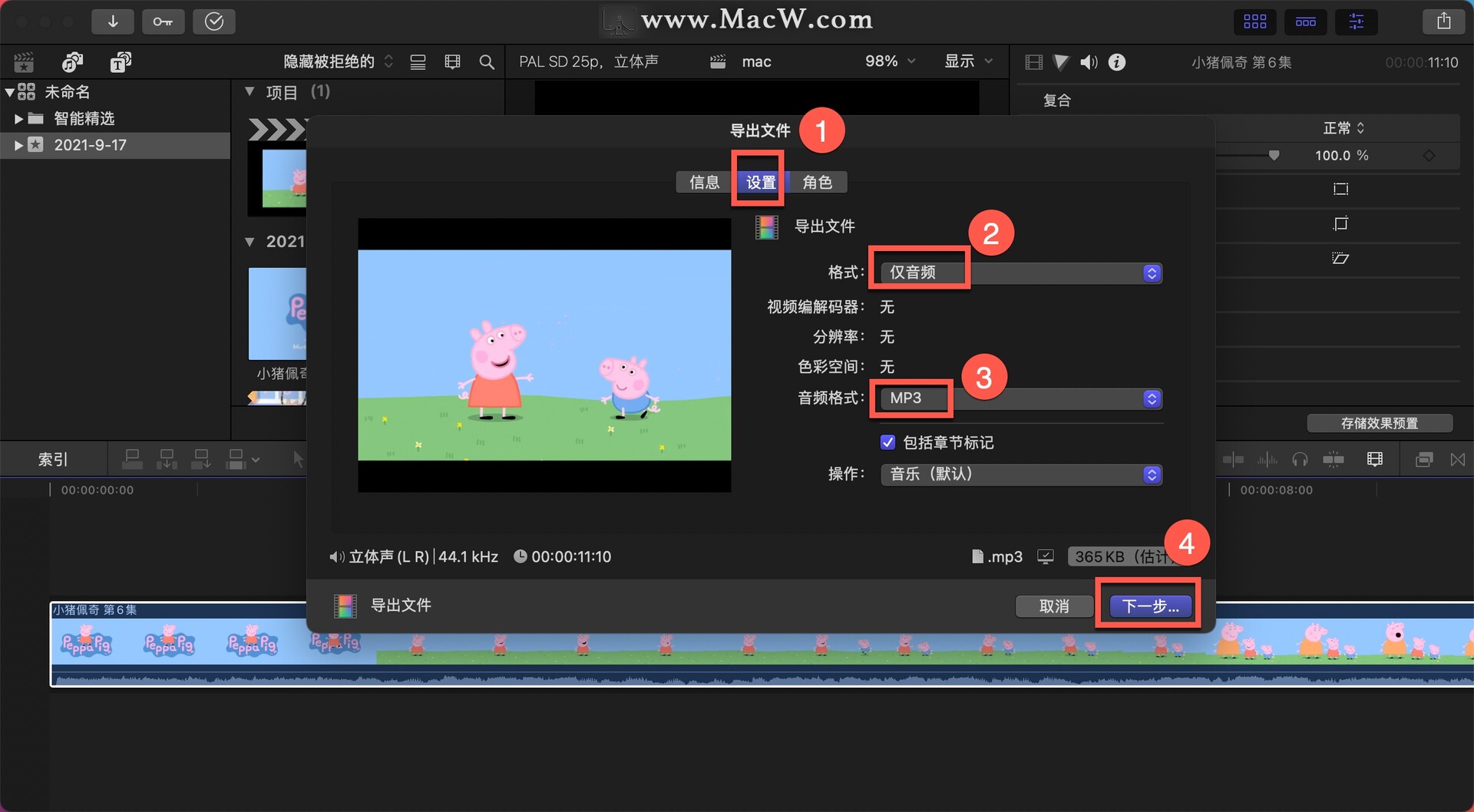Click 存储效果预置 button
The width and height of the screenshot is (1474, 812).
tap(1380, 424)
